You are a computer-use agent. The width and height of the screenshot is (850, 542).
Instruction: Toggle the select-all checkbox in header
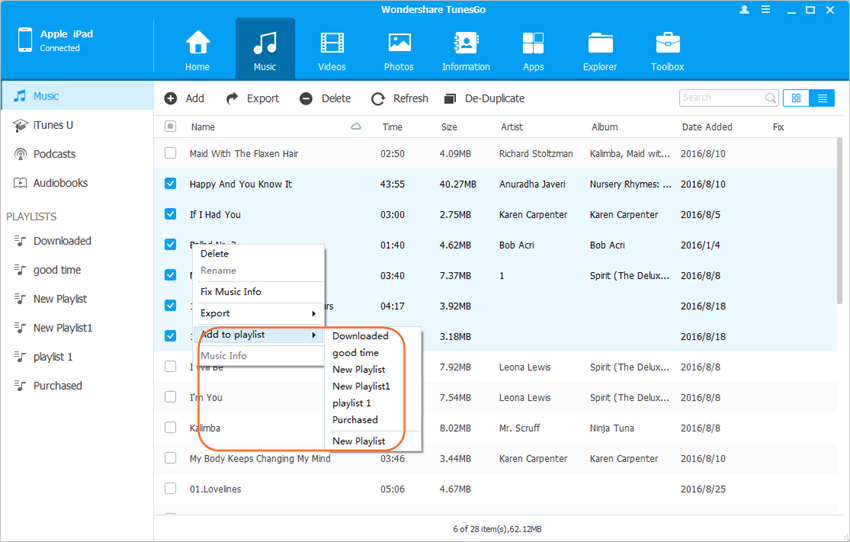(170, 127)
